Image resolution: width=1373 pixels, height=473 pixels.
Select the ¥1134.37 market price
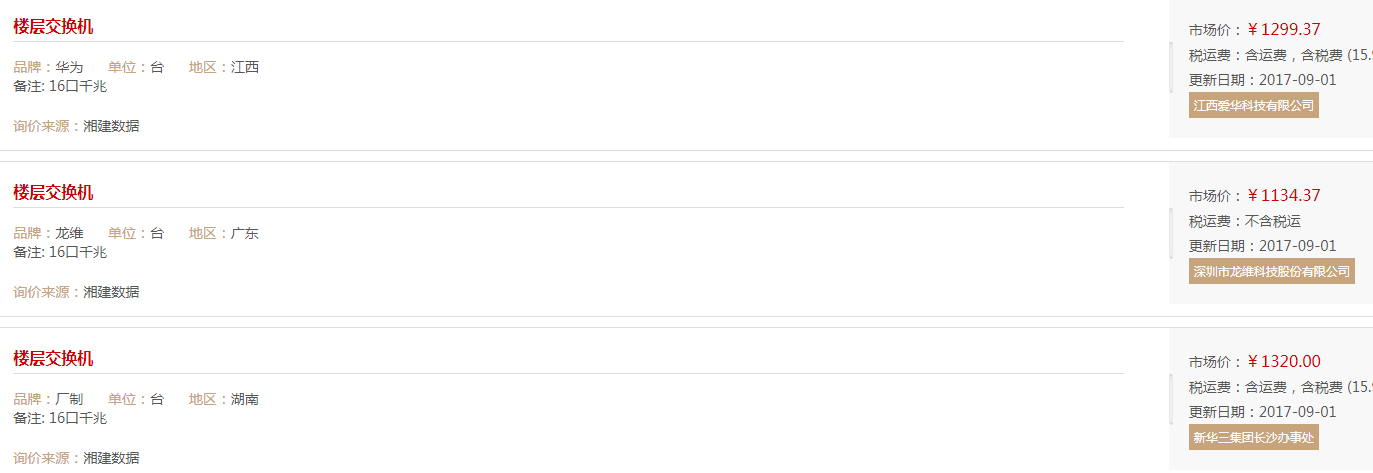[x=1284, y=195]
